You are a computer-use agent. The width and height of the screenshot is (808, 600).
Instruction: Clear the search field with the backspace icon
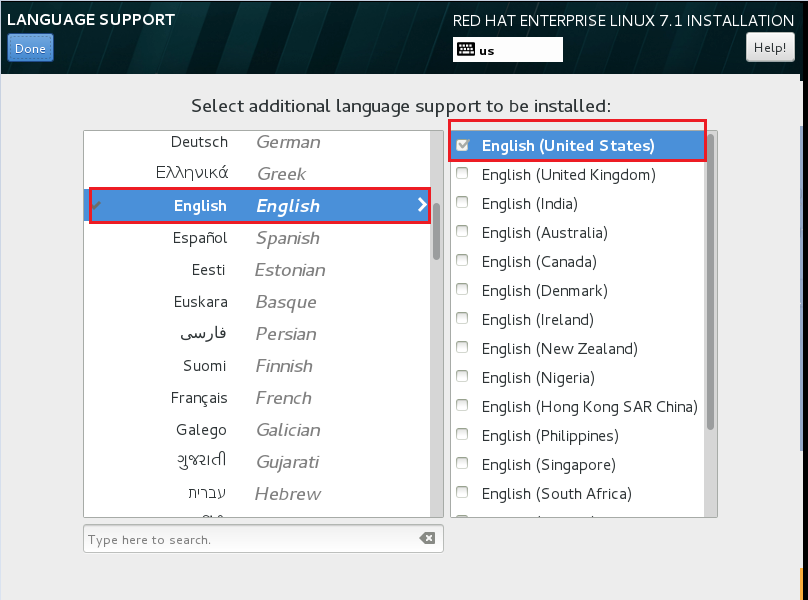pos(427,539)
